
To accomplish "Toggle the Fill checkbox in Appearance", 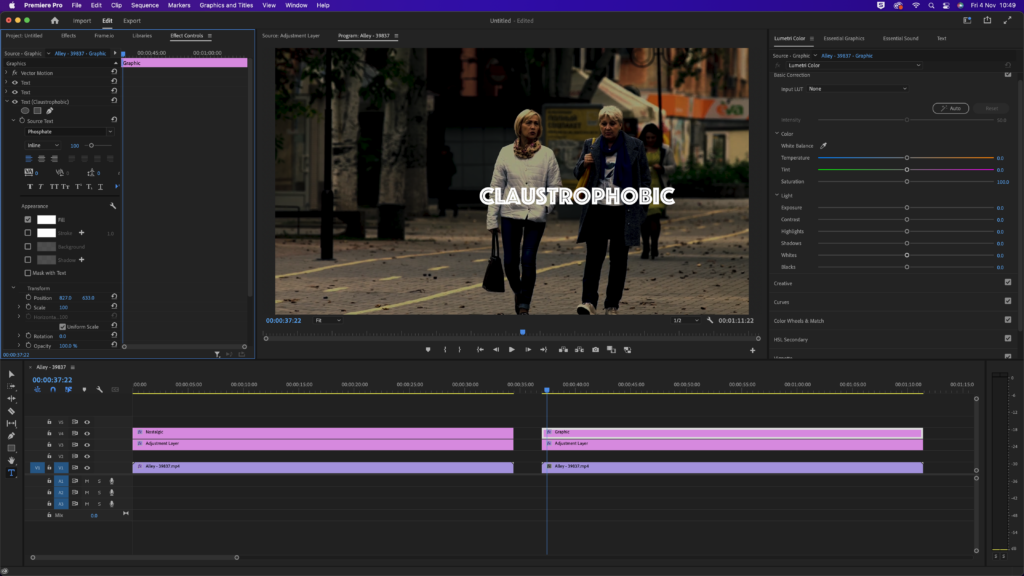I will click(27, 220).
